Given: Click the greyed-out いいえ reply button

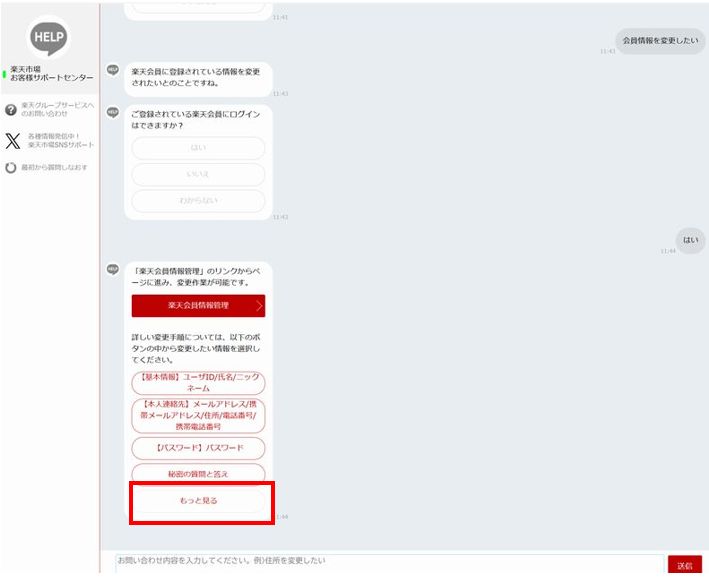Looking at the screenshot, I should [x=198, y=174].
